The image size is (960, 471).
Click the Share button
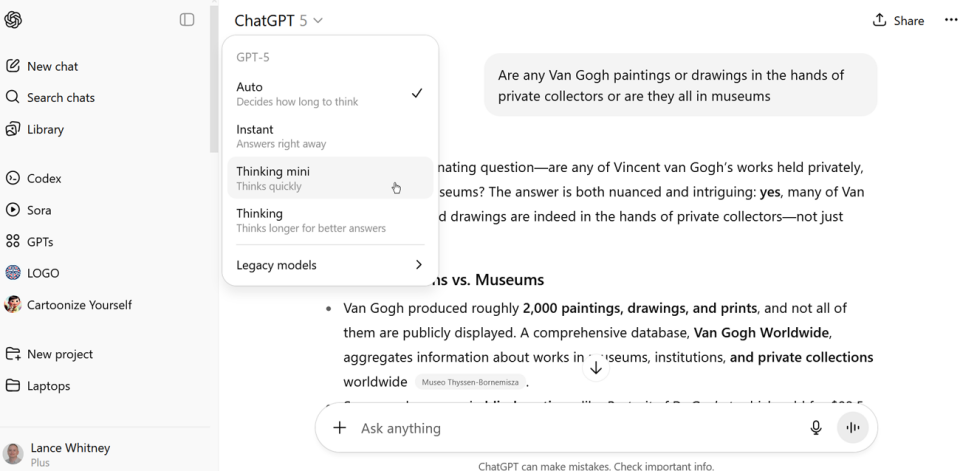tap(898, 20)
